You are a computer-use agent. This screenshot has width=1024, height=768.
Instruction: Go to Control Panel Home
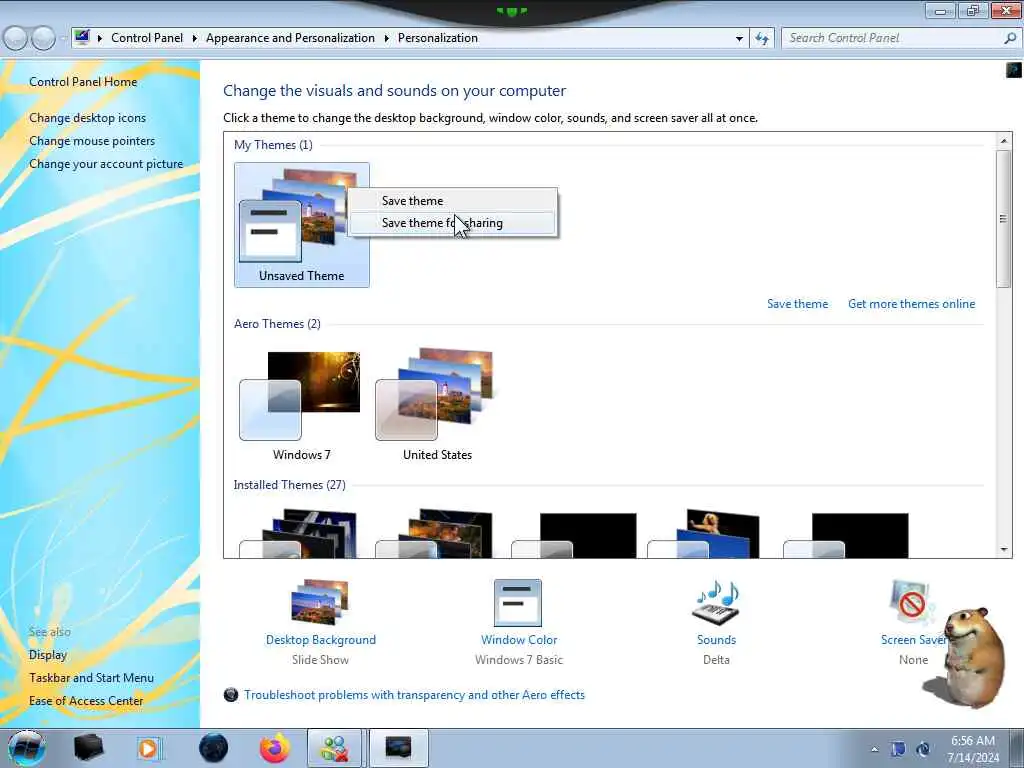[83, 82]
